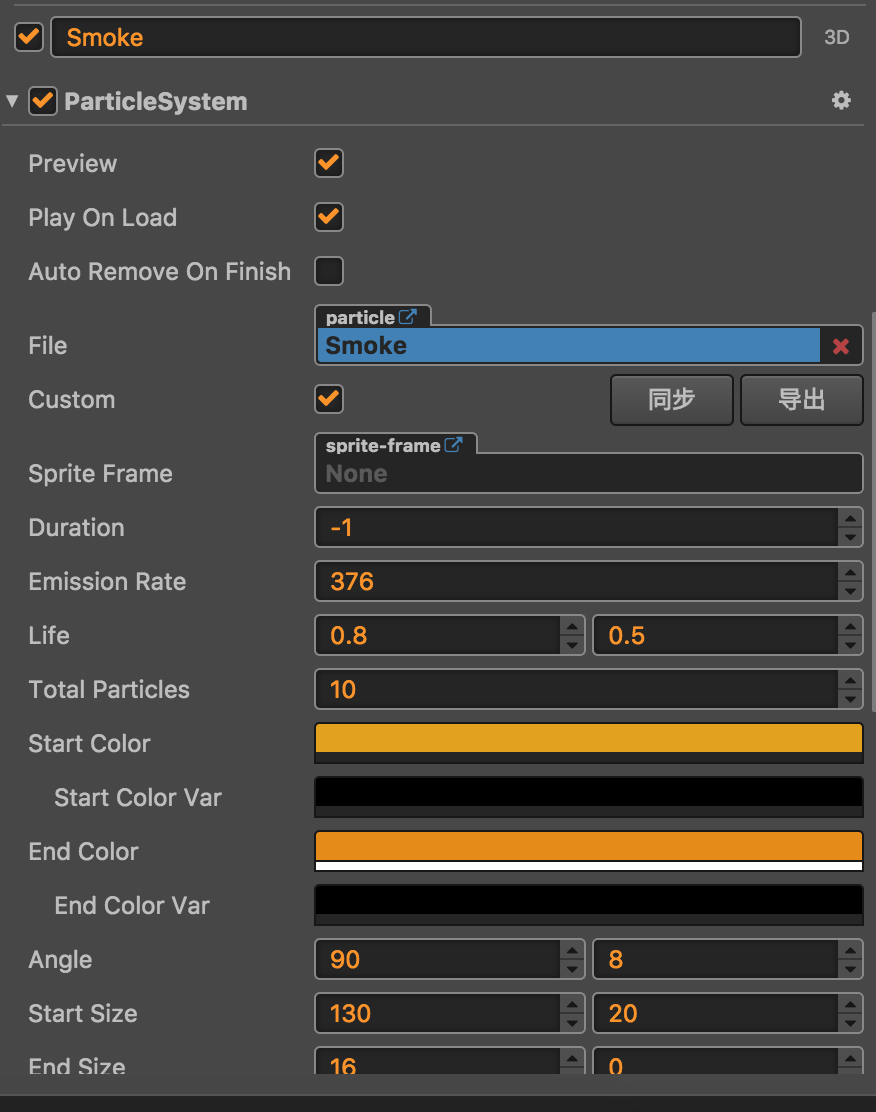Uncheck the Custom checkbox
Image resolution: width=876 pixels, height=1112 pixels.
[x=329, y=399]
